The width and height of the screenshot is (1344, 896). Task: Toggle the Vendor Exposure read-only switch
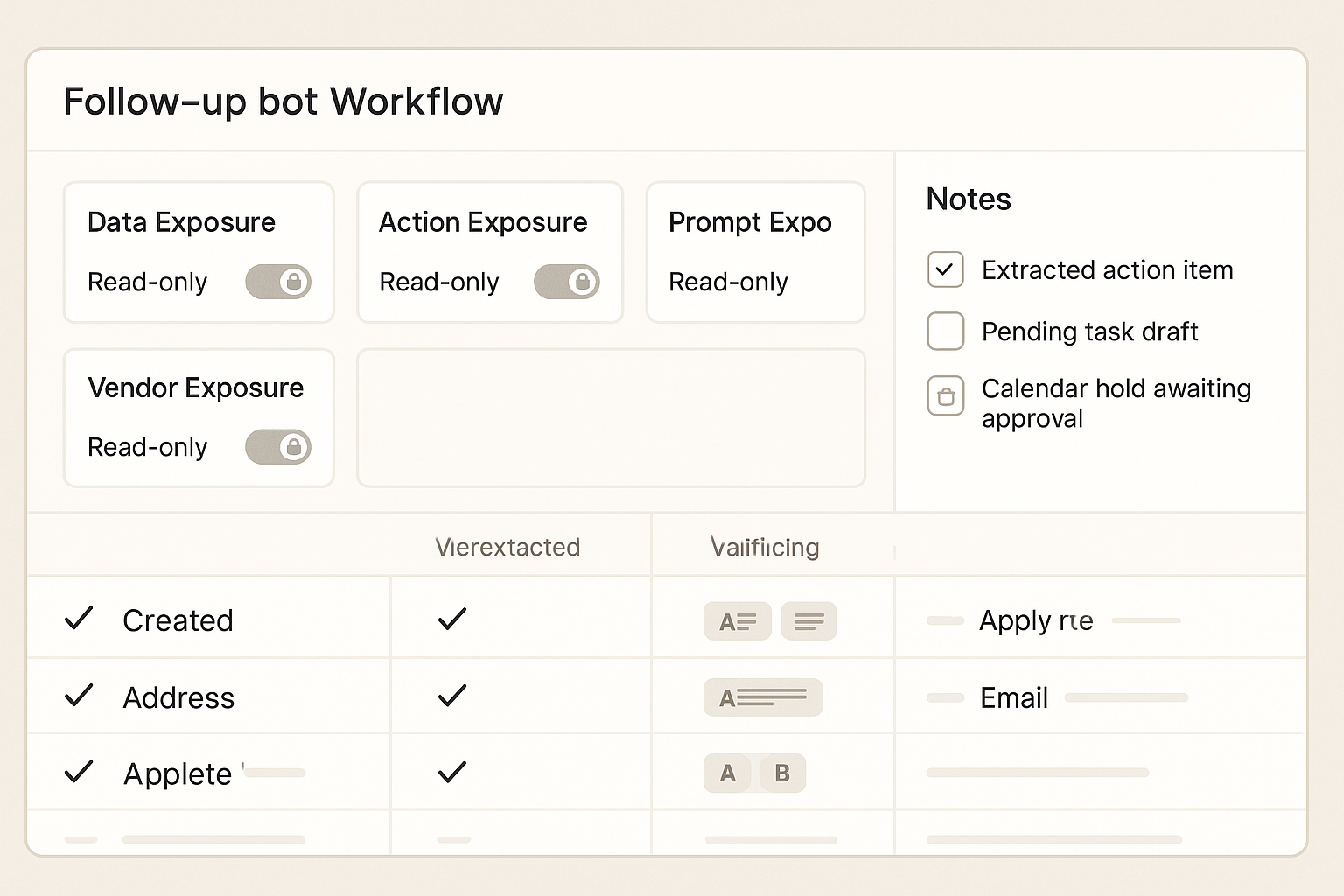(277, 447)
